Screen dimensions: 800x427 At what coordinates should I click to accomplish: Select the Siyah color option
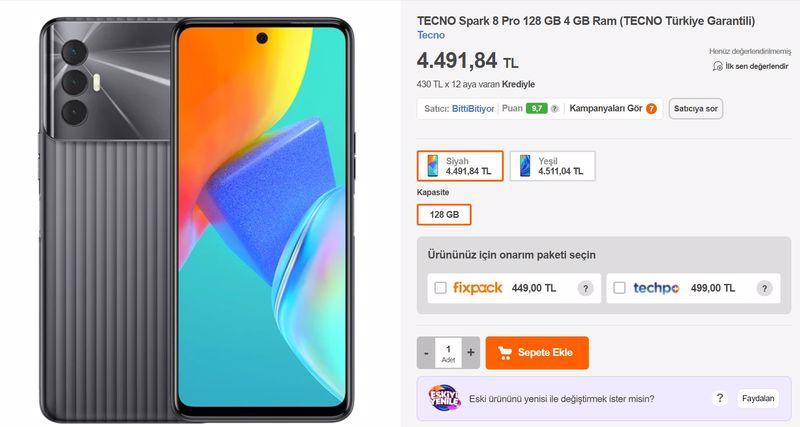point(460,166)
